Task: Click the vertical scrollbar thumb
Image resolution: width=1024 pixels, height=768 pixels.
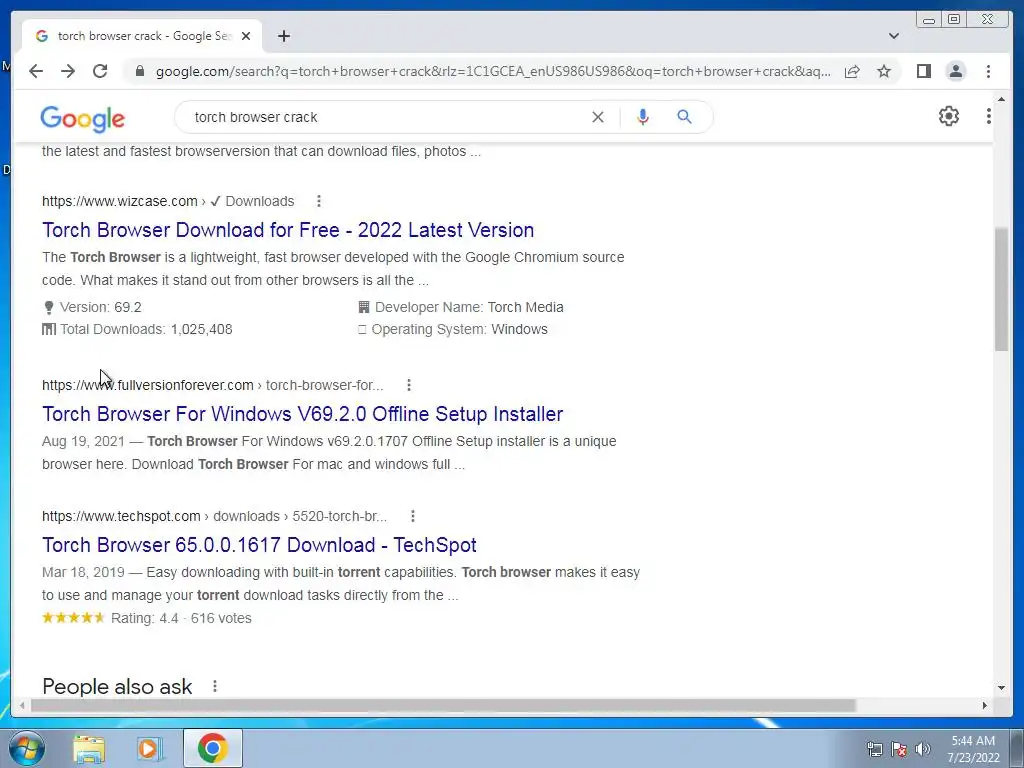Action: pyautogui.click(x=1001, y=289)
